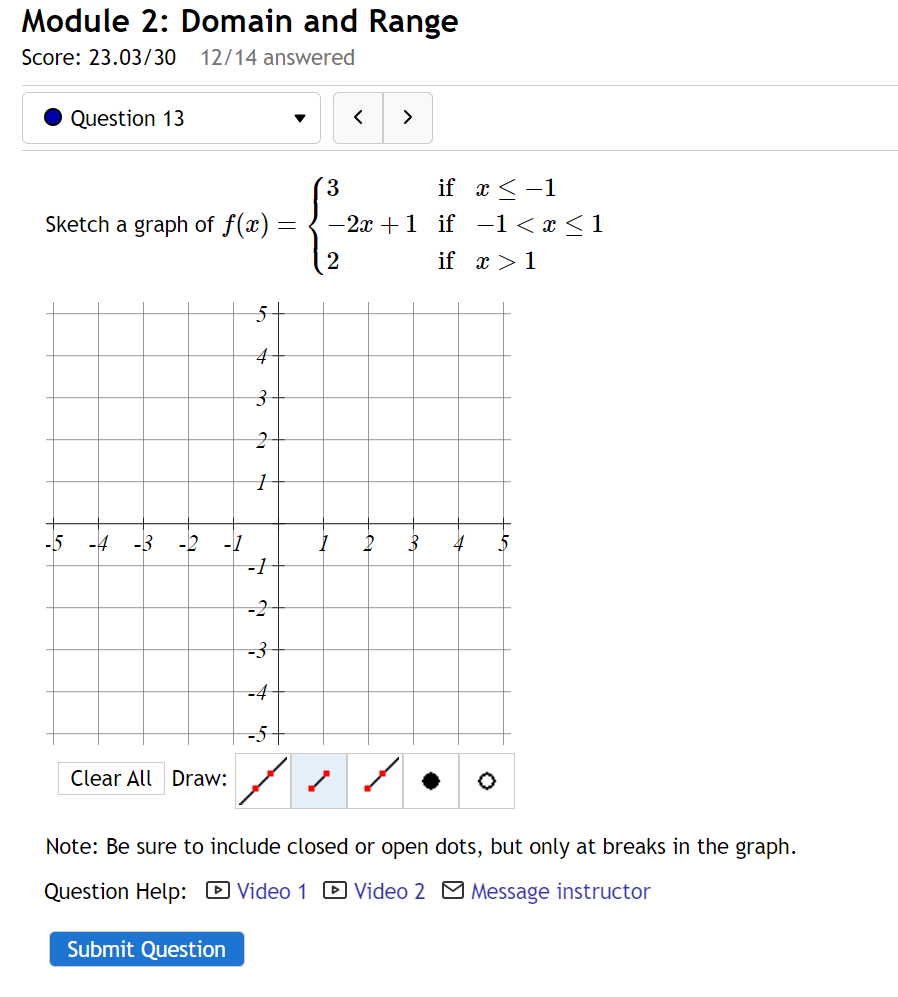Click the envelope icon for messaging instructor

pyautogui.click(x=454, y=891)
